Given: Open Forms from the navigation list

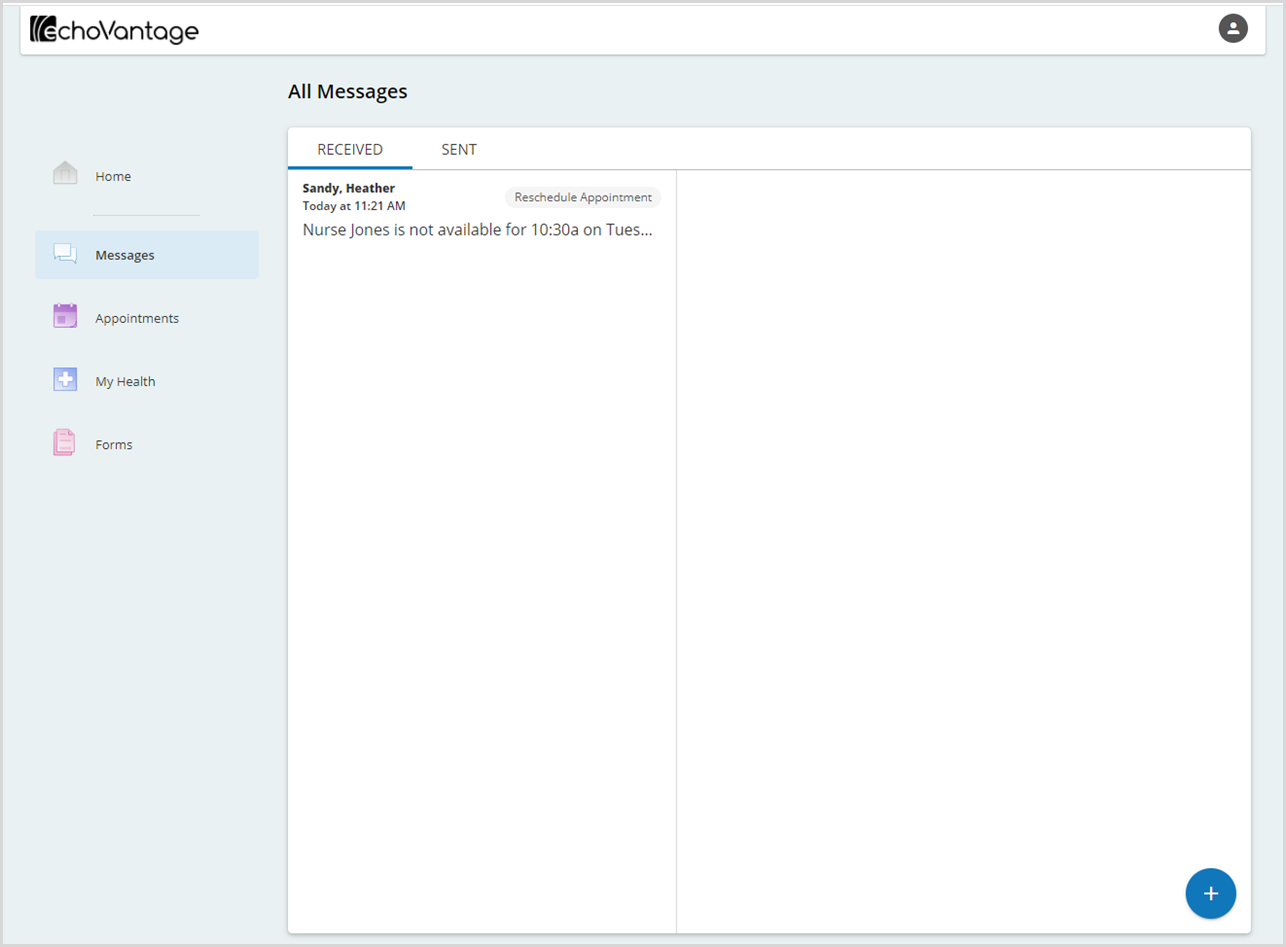Looking at the screenshot, I should pyautogui.click(x=114, y=443).
